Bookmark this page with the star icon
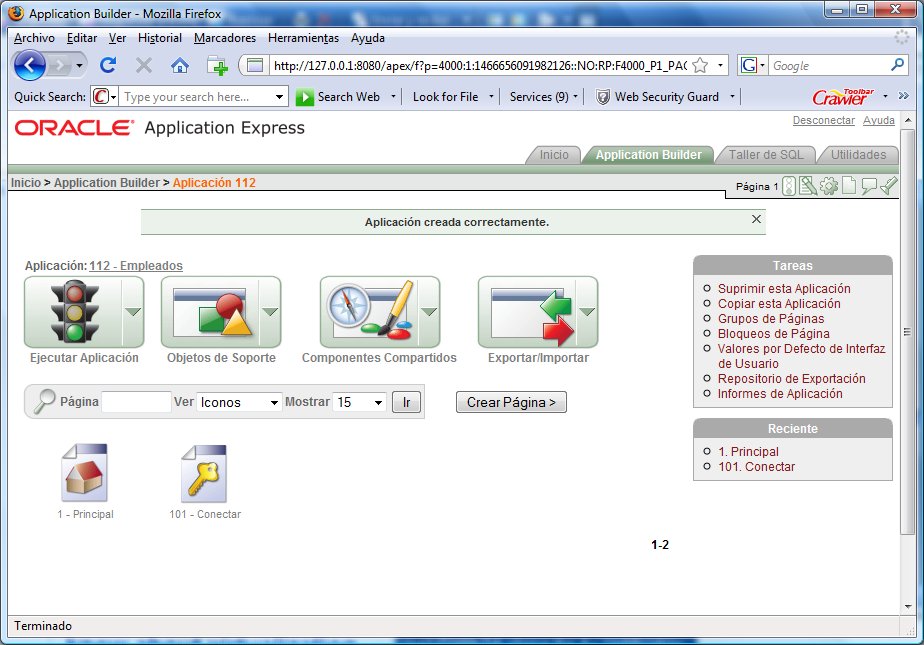The image size is (924, 645). pos(700,65)
